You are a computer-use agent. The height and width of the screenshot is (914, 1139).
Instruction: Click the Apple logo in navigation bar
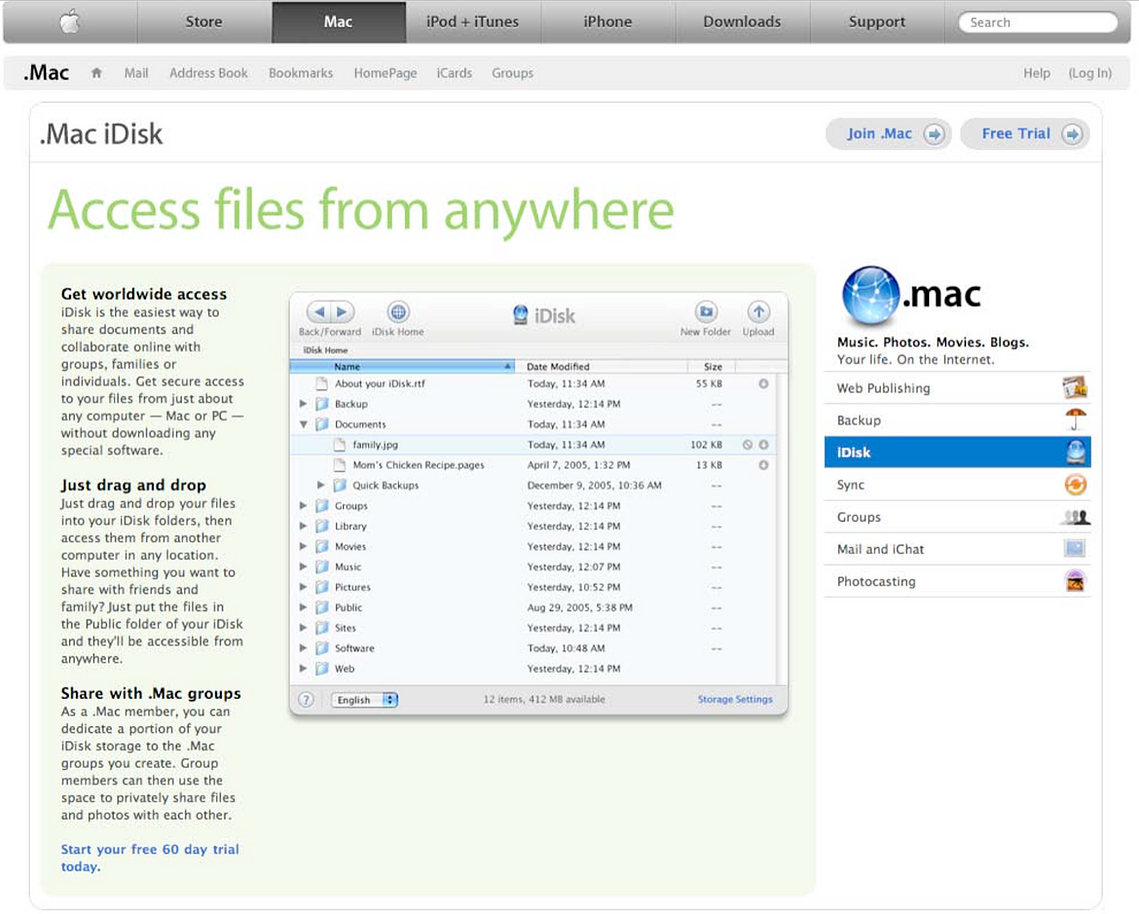(70, 22)
